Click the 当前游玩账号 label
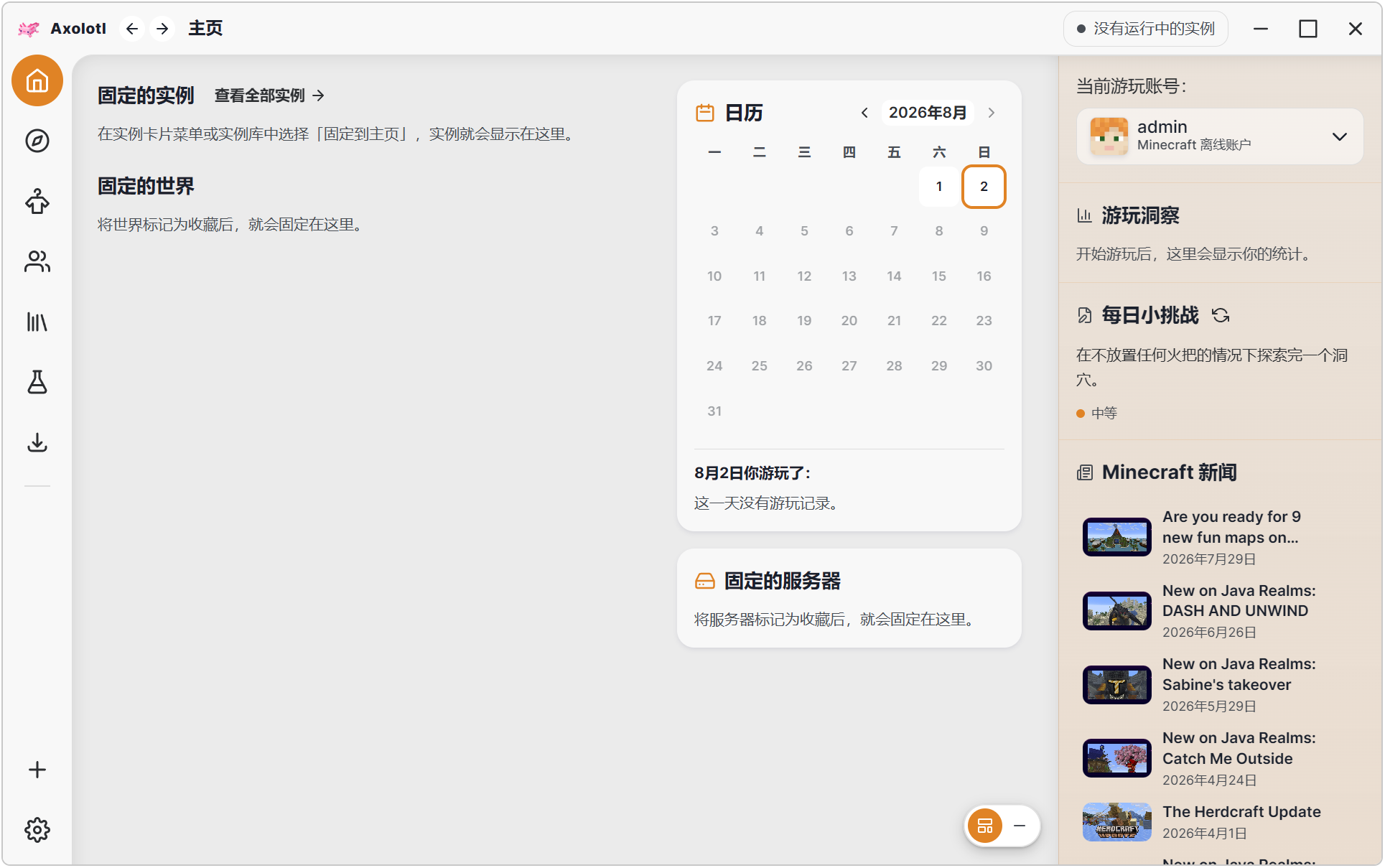Screen dimensions: 1385x868 1132,86
